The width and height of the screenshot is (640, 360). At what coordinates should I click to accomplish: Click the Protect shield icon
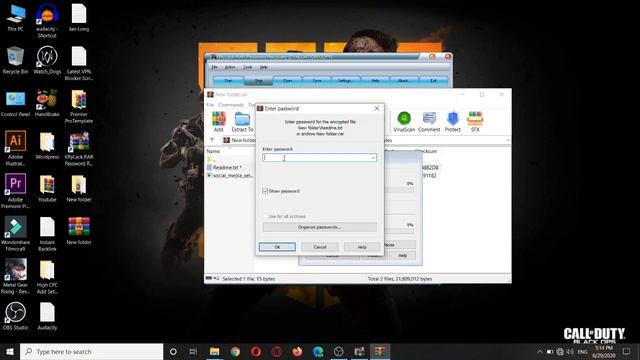coord(453,122)
